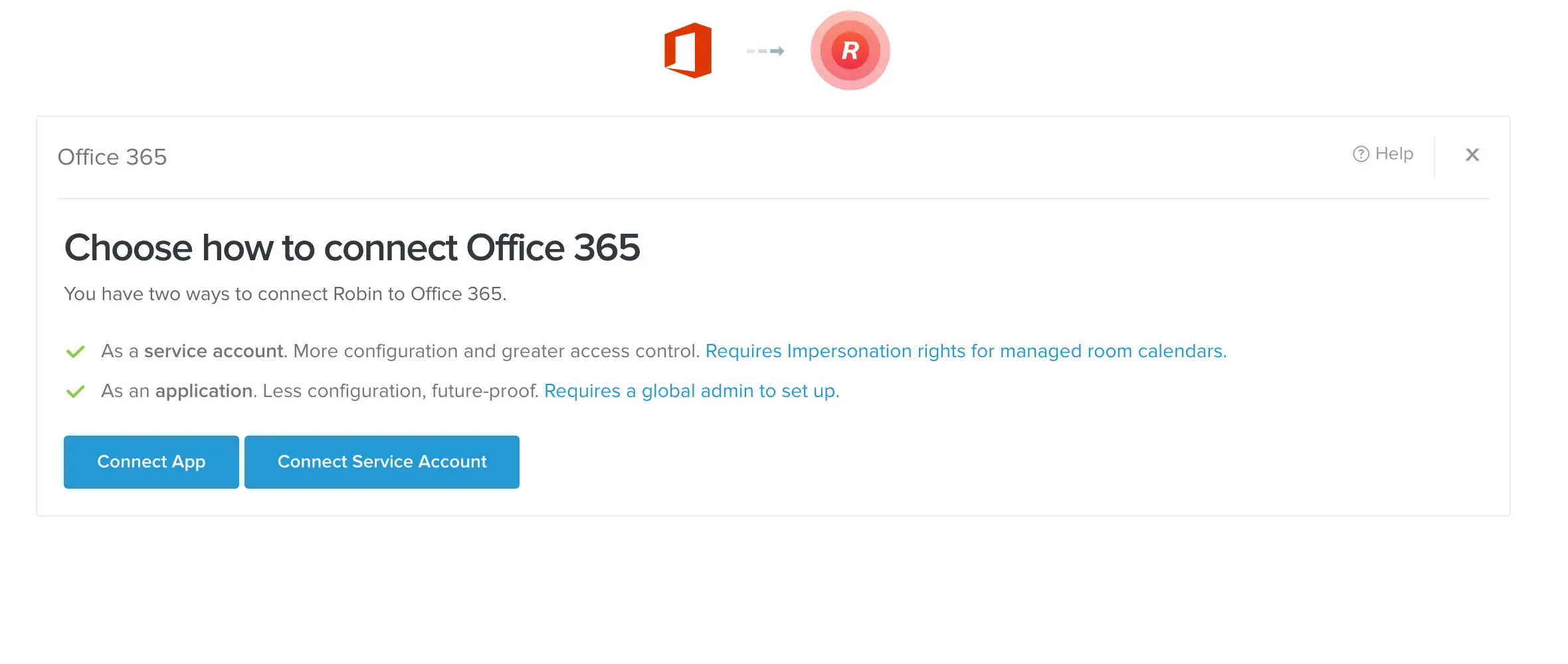Click the white R letter inside the Robin logo

pos(850,50)
